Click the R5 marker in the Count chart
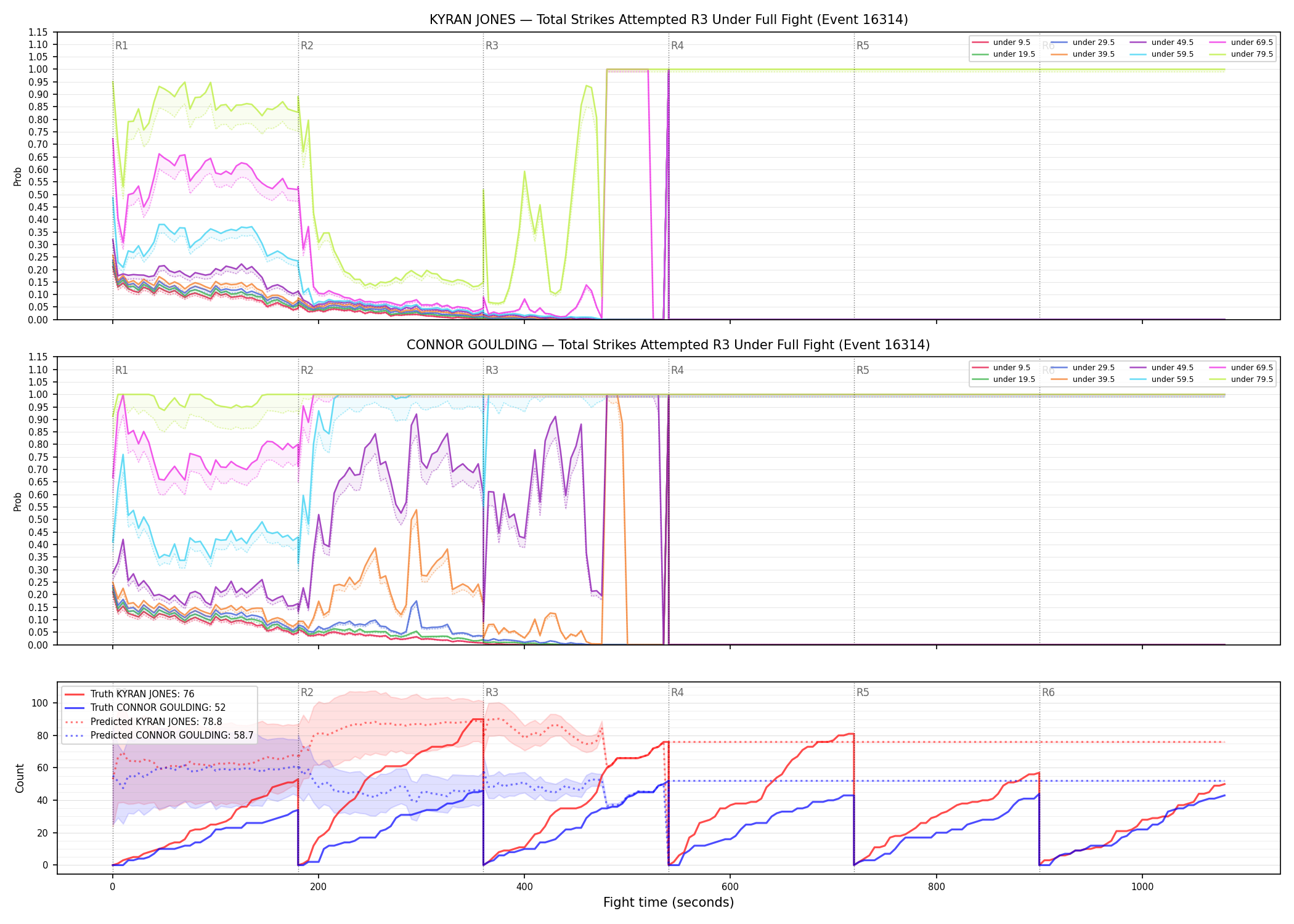 click(863, 692)
